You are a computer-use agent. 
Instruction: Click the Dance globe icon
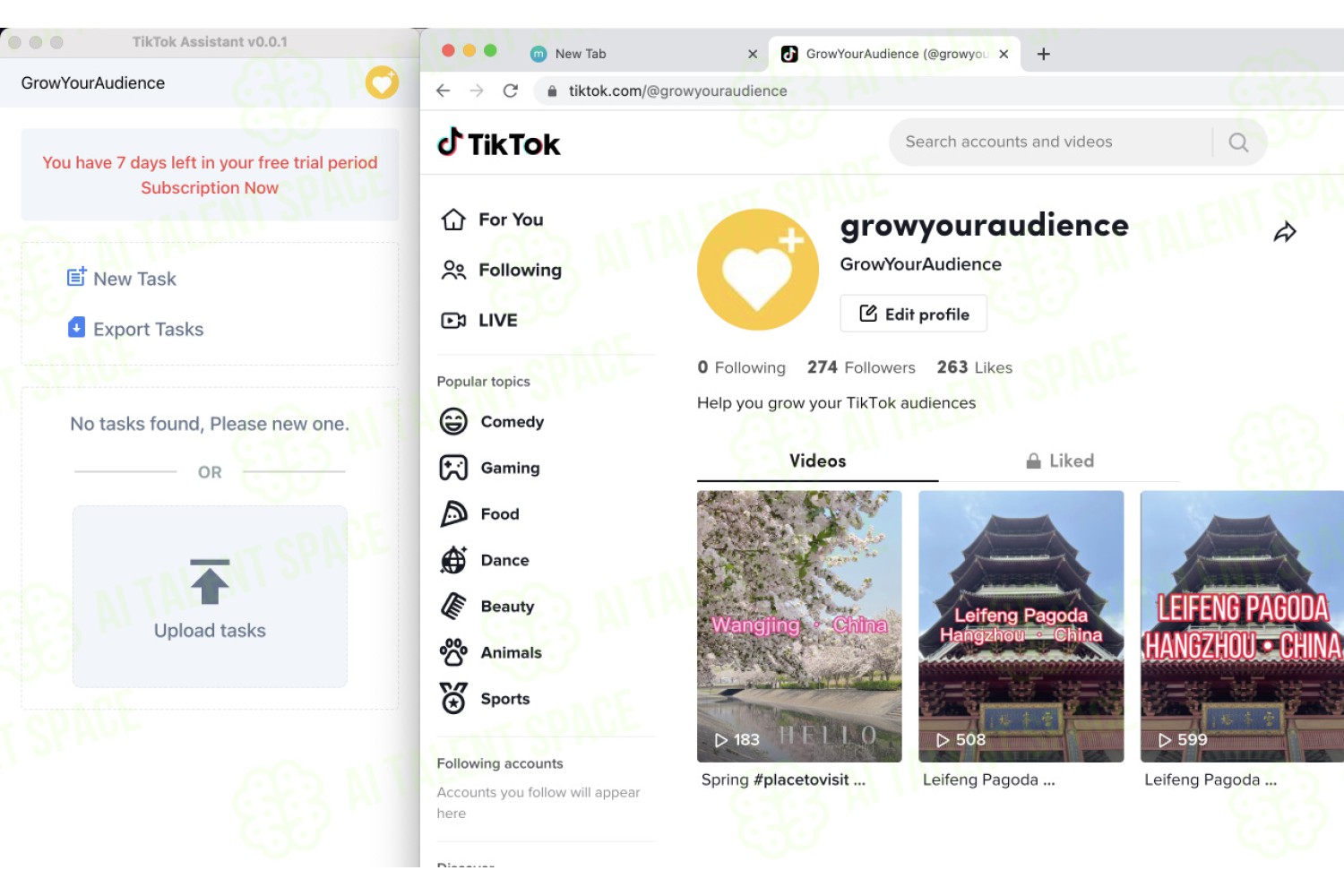[453, 560]
